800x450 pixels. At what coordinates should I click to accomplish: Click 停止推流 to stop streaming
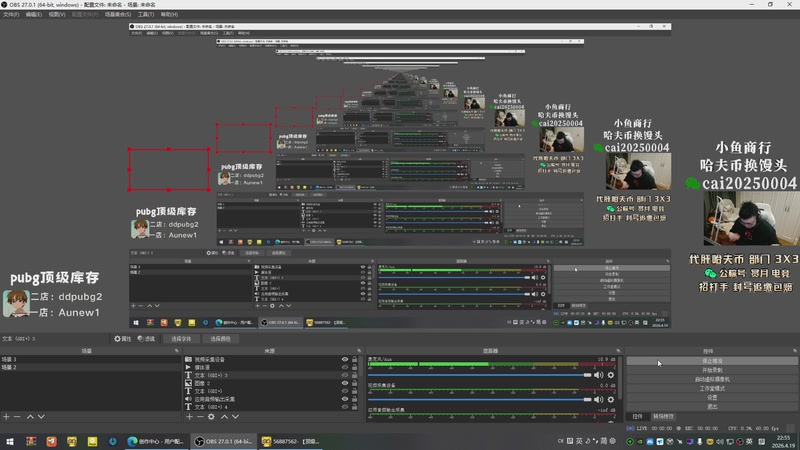point(712,361)
